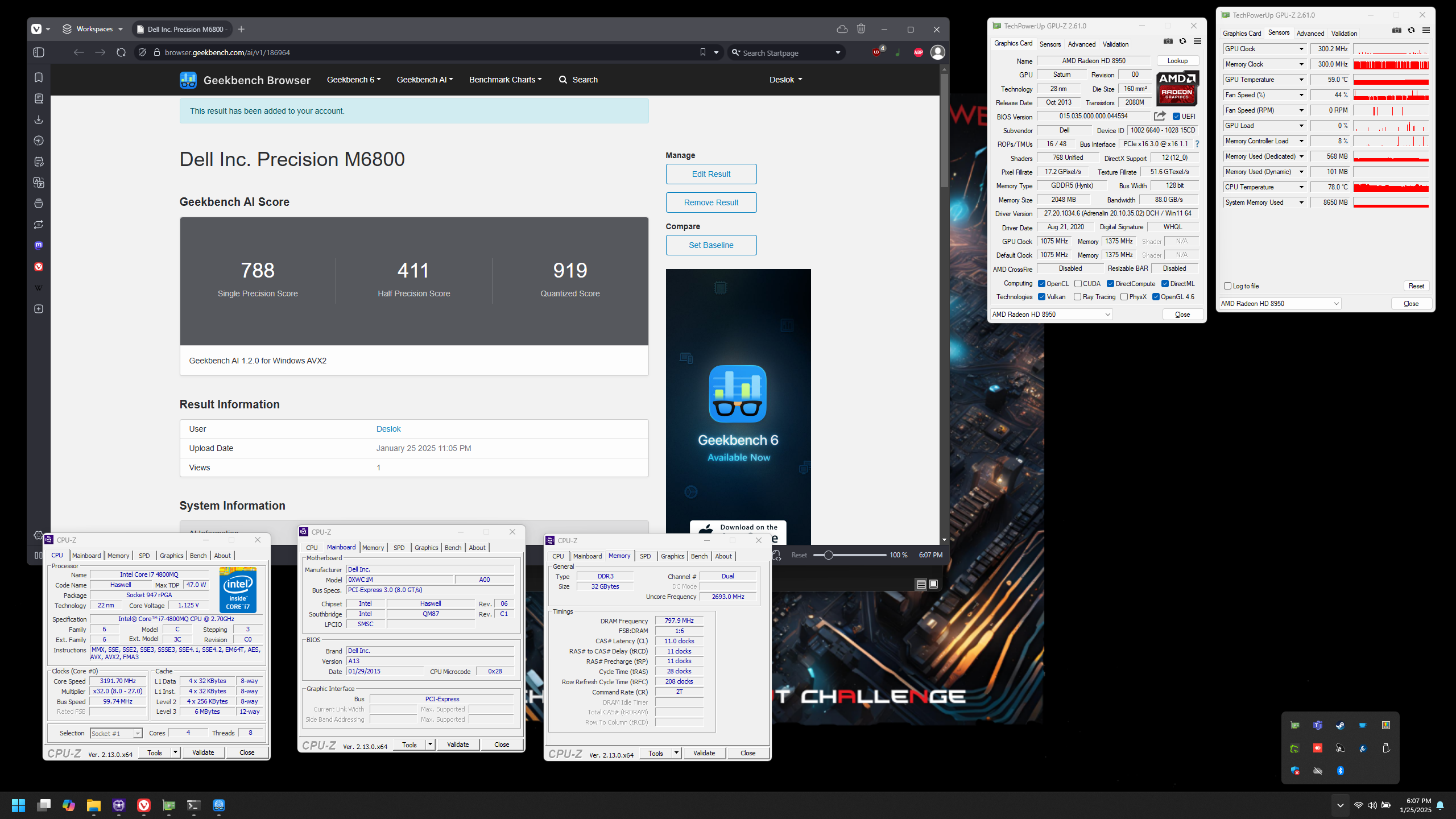Image resolution: width=1456 pixels, height=819 pixels.
Task: Open Terminal from the taskbar
Action: pos(193,805)
